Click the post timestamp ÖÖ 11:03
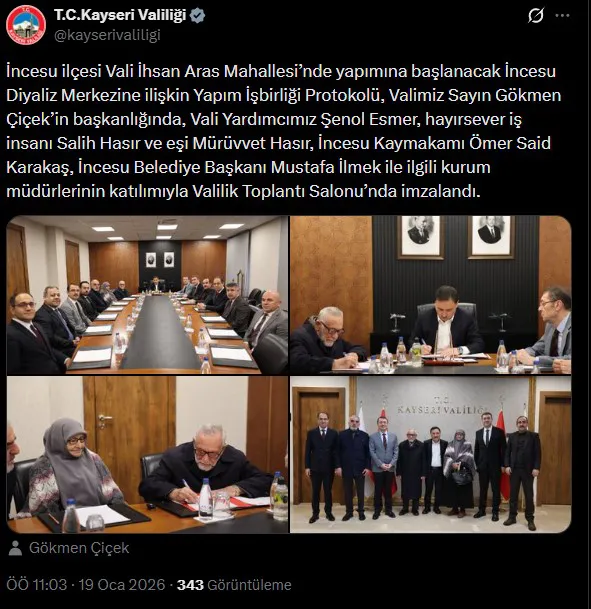 tap(37, 585)
